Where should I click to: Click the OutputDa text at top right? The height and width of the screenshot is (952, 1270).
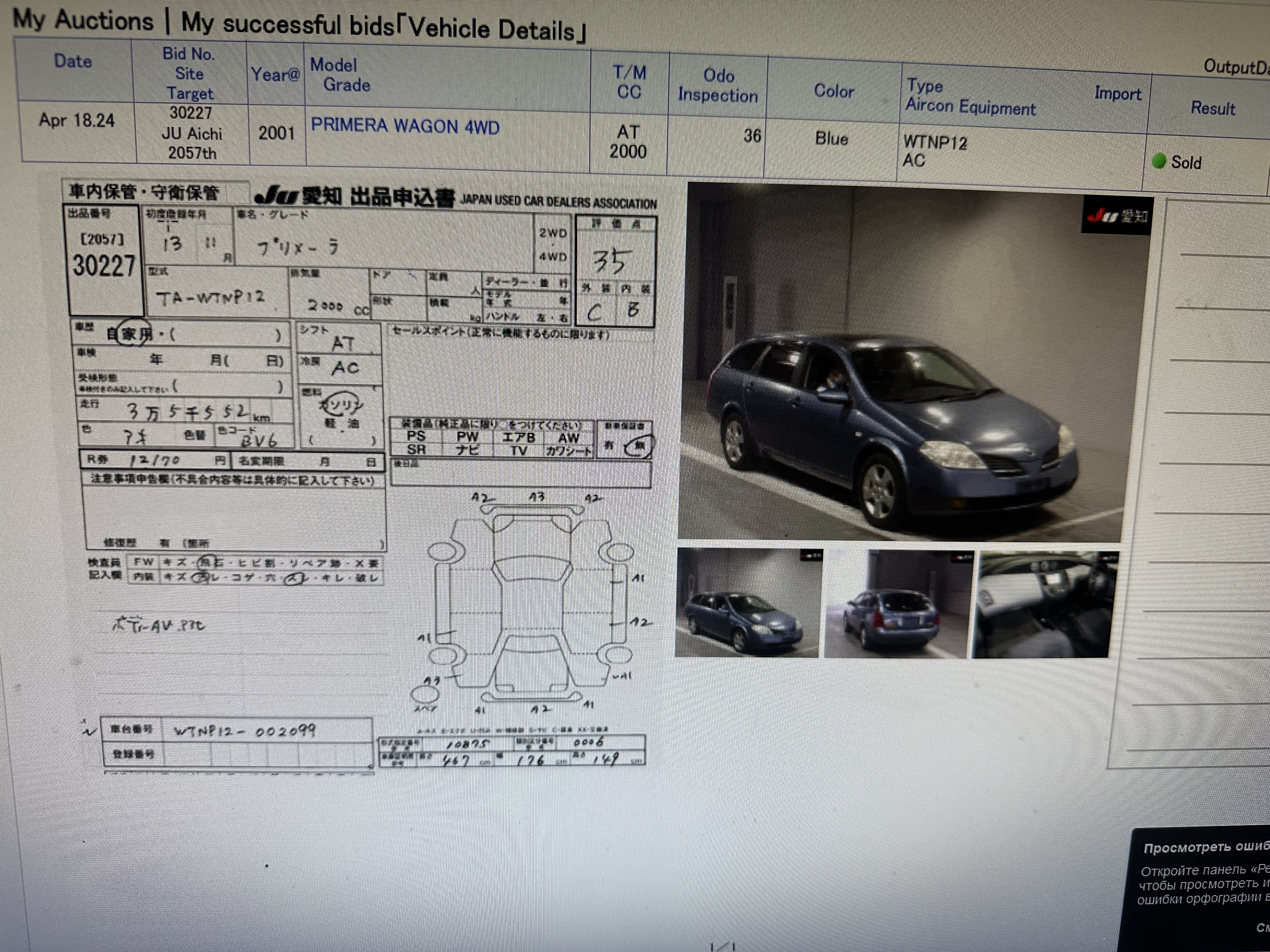pos(1237,67)
